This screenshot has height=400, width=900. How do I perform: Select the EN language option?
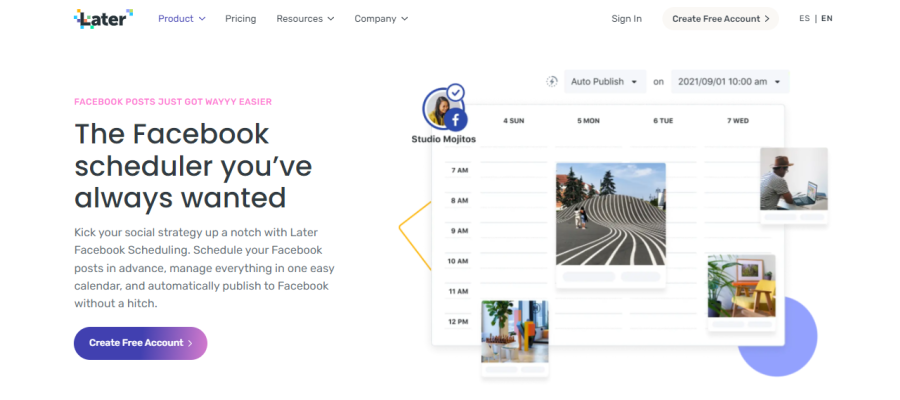click(x=827, y=18)
